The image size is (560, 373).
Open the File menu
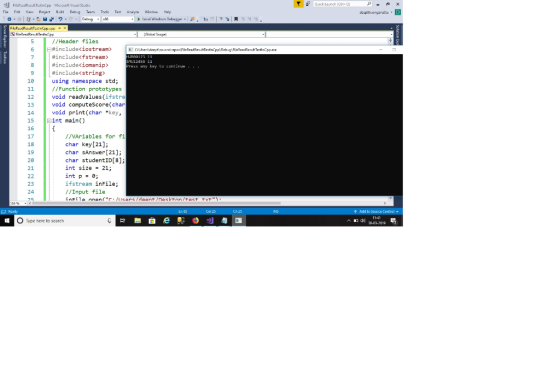(6, 12)
